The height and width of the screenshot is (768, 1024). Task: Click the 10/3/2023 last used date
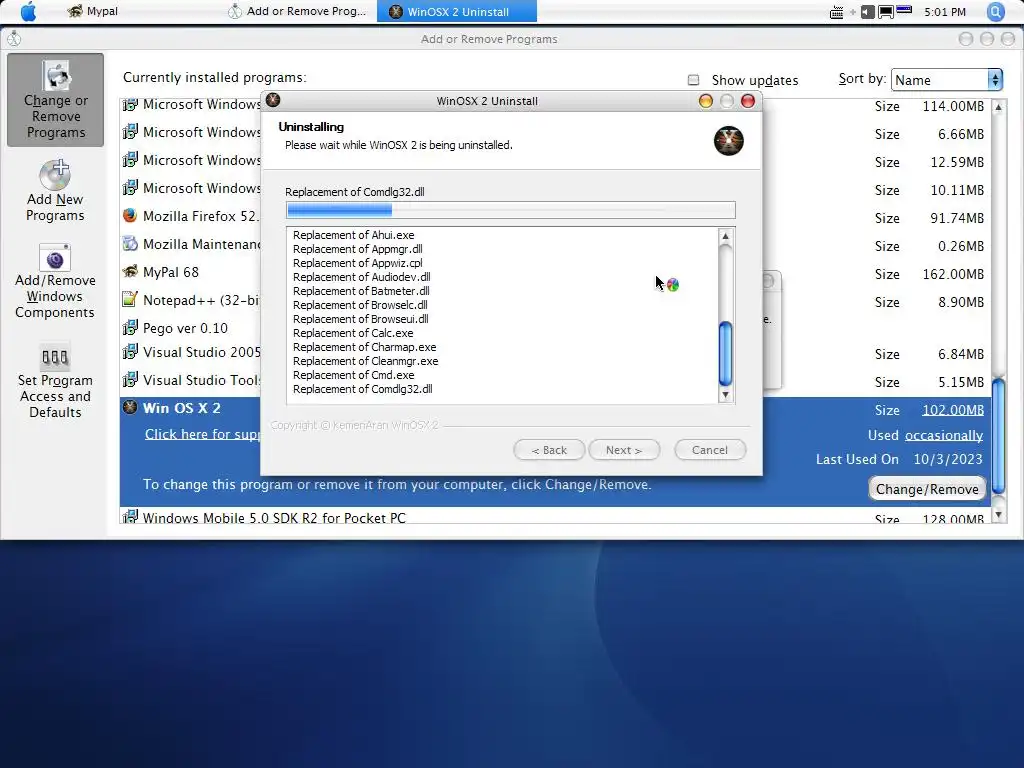[948, 459]
